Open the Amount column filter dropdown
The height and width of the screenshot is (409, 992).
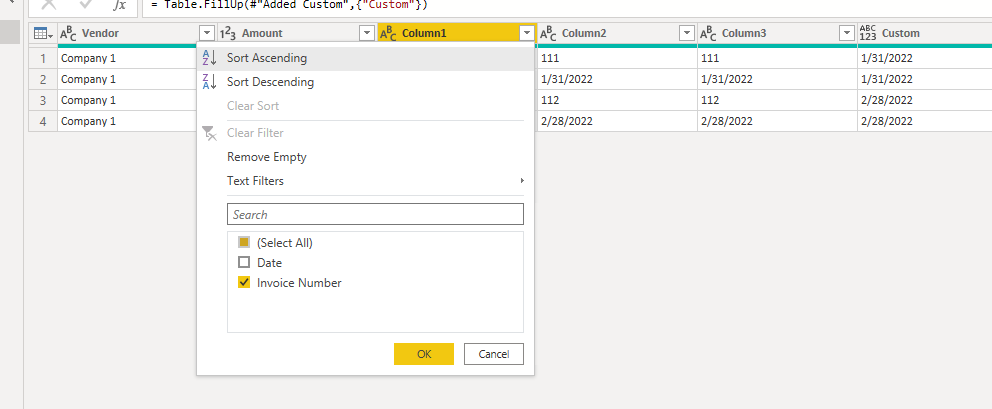[x=367, y=34]
